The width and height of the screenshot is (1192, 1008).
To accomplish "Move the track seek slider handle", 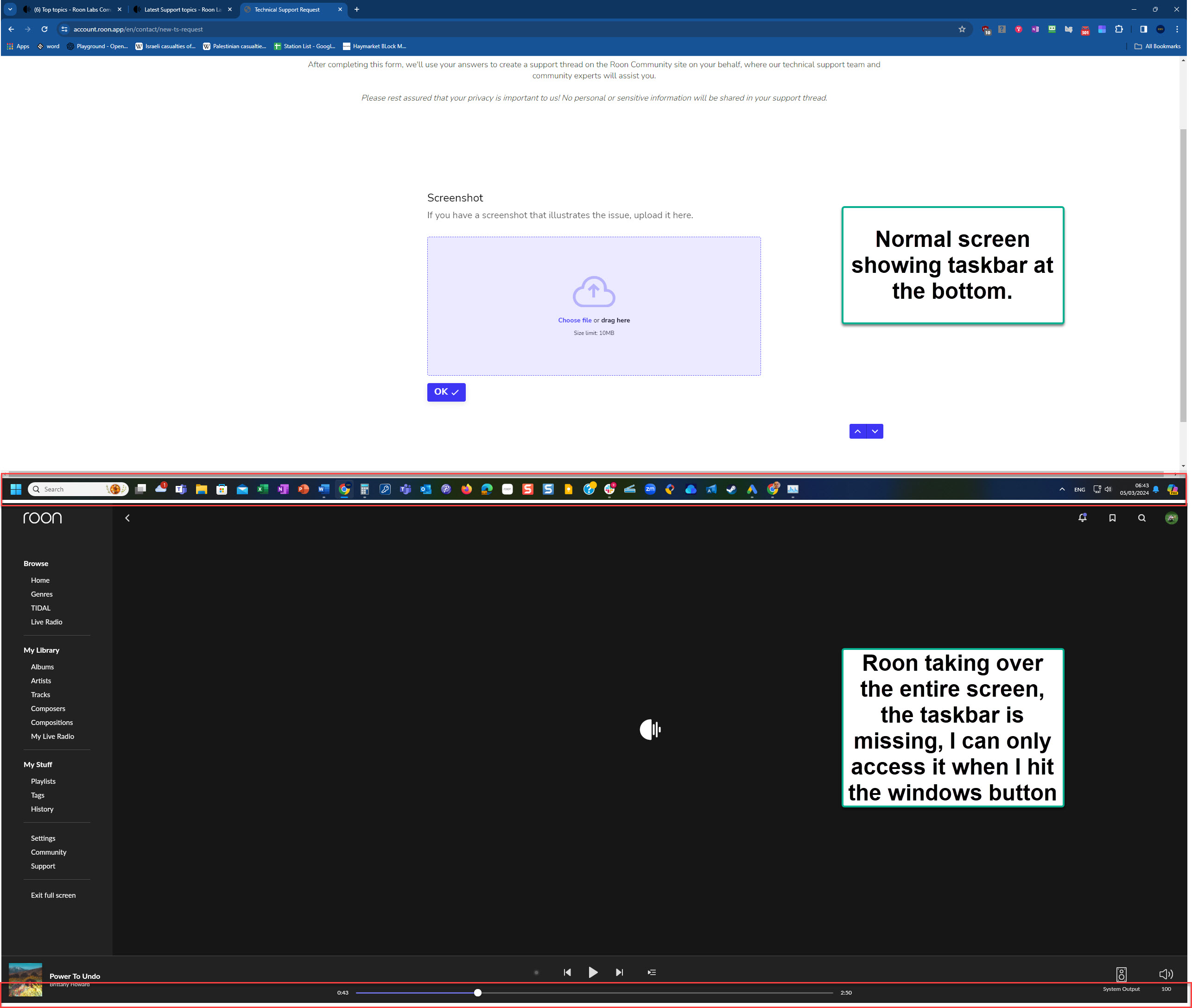I will (x=477, y=993).
